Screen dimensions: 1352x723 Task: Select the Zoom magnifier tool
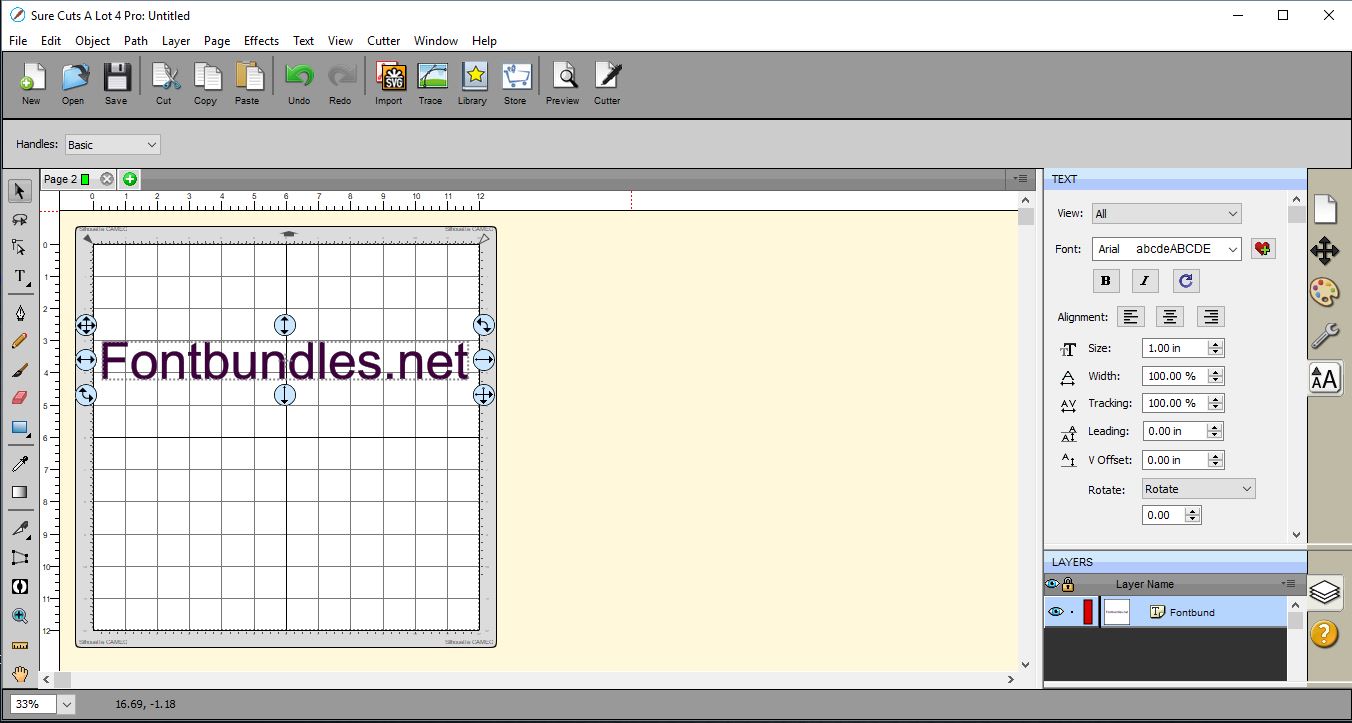coord(20,616)
